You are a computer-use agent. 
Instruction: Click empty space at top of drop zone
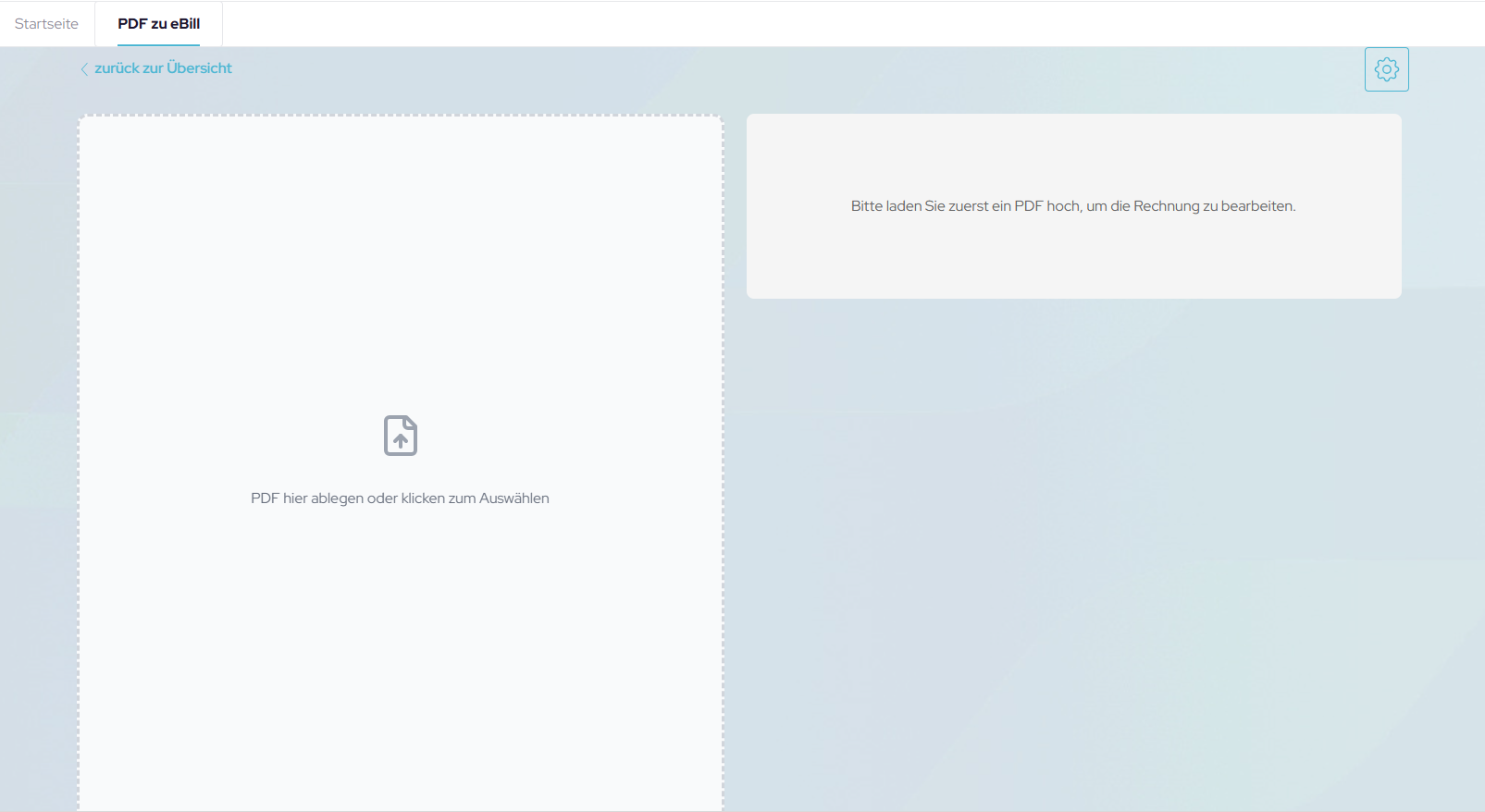tap(400, 166)
